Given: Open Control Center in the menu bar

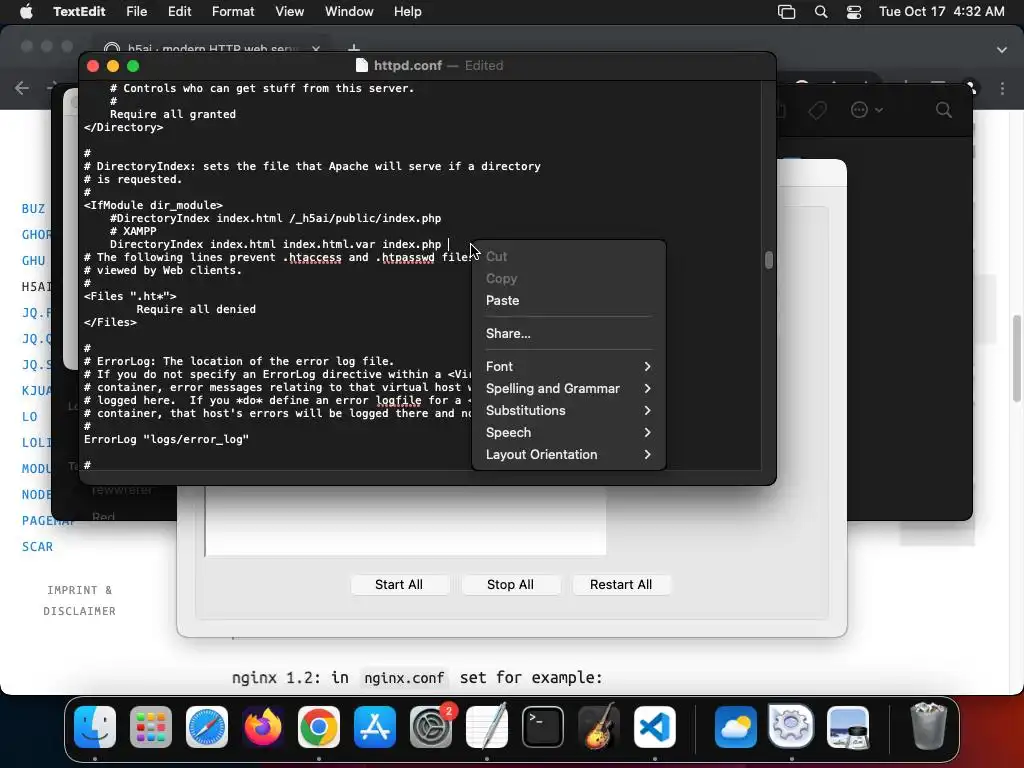Looking at the screenshot, I should click(854, 12).
